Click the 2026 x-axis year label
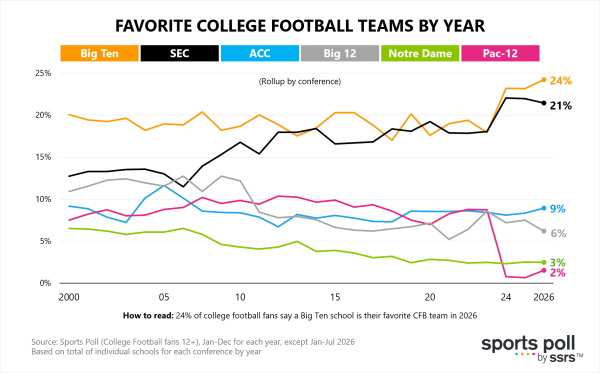This screenshot has width=600, height=373. click(544, 297)
